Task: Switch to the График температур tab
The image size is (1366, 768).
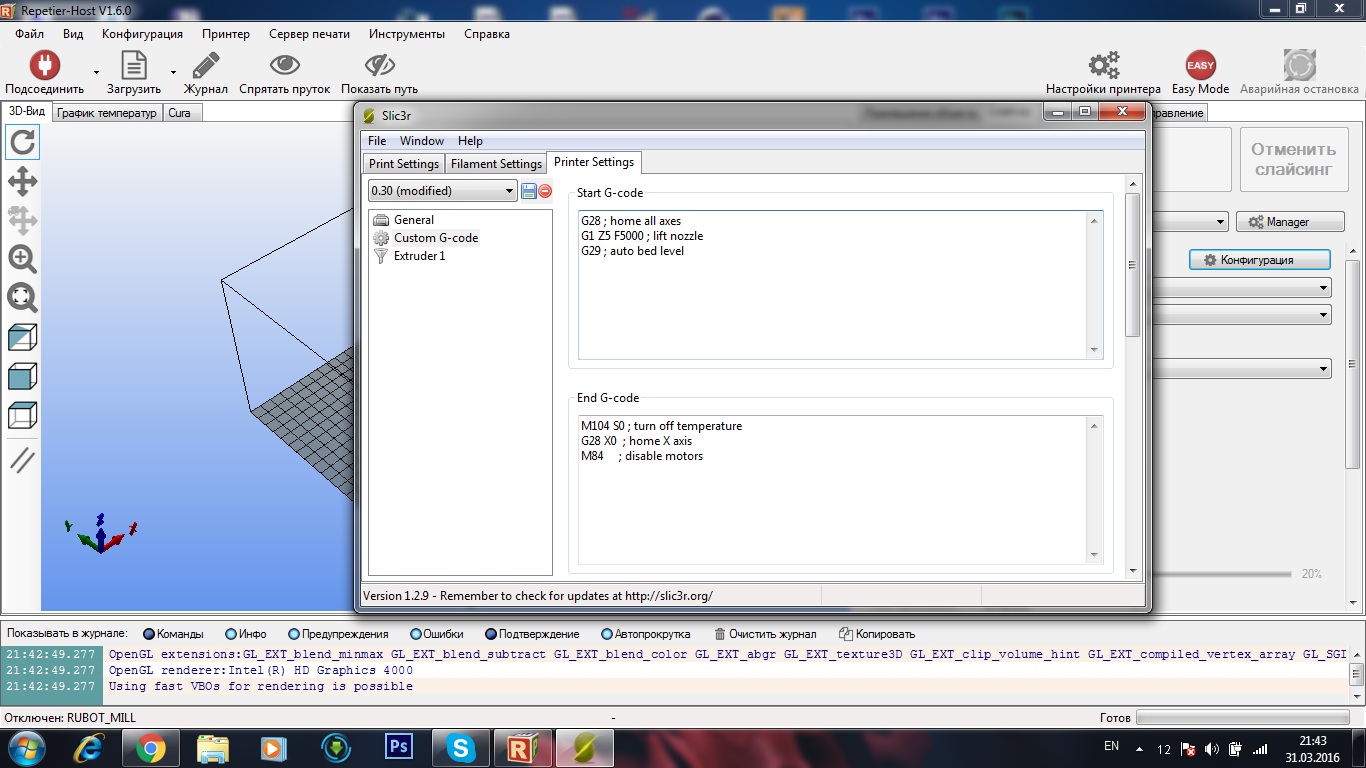Action: click(x=107, y=113)
